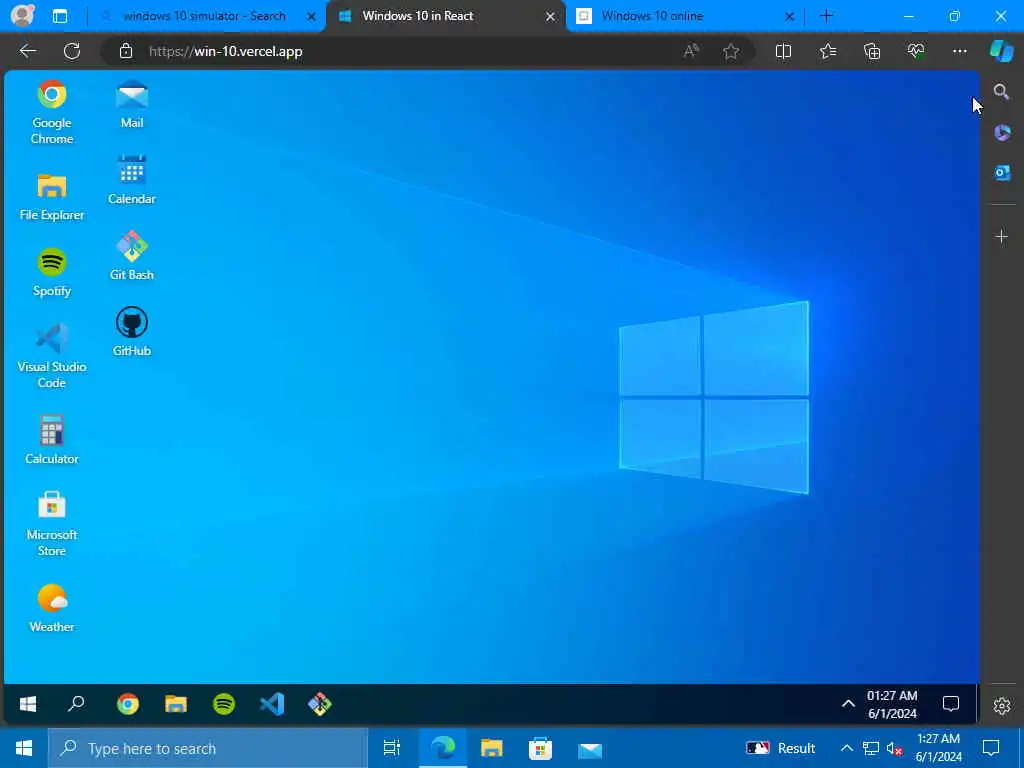Image resolution: width=1024 pixels, height=768 pixels.
Task: Open File Explorer from simulated taskbar
Action: (x=176, y=704)
